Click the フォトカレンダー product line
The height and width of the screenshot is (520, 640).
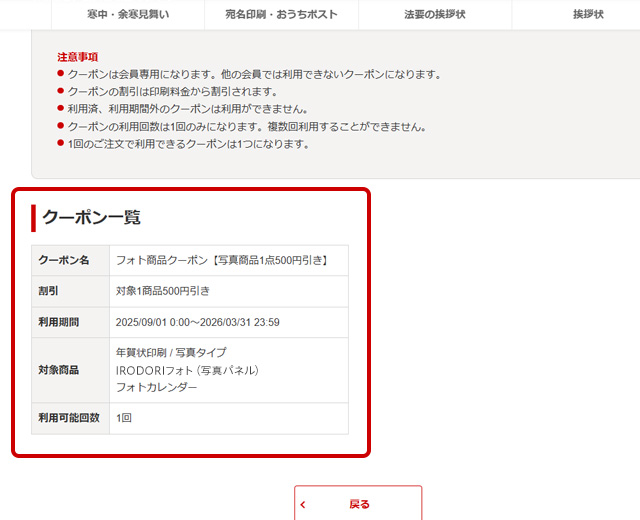tap(157, 387)
